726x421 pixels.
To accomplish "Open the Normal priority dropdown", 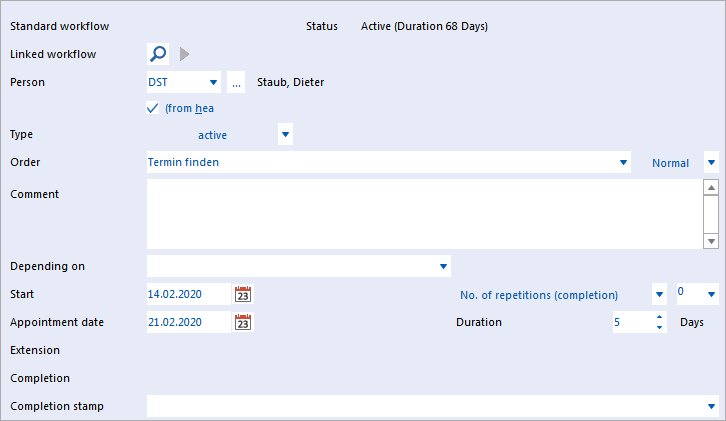I will [711, 163].
